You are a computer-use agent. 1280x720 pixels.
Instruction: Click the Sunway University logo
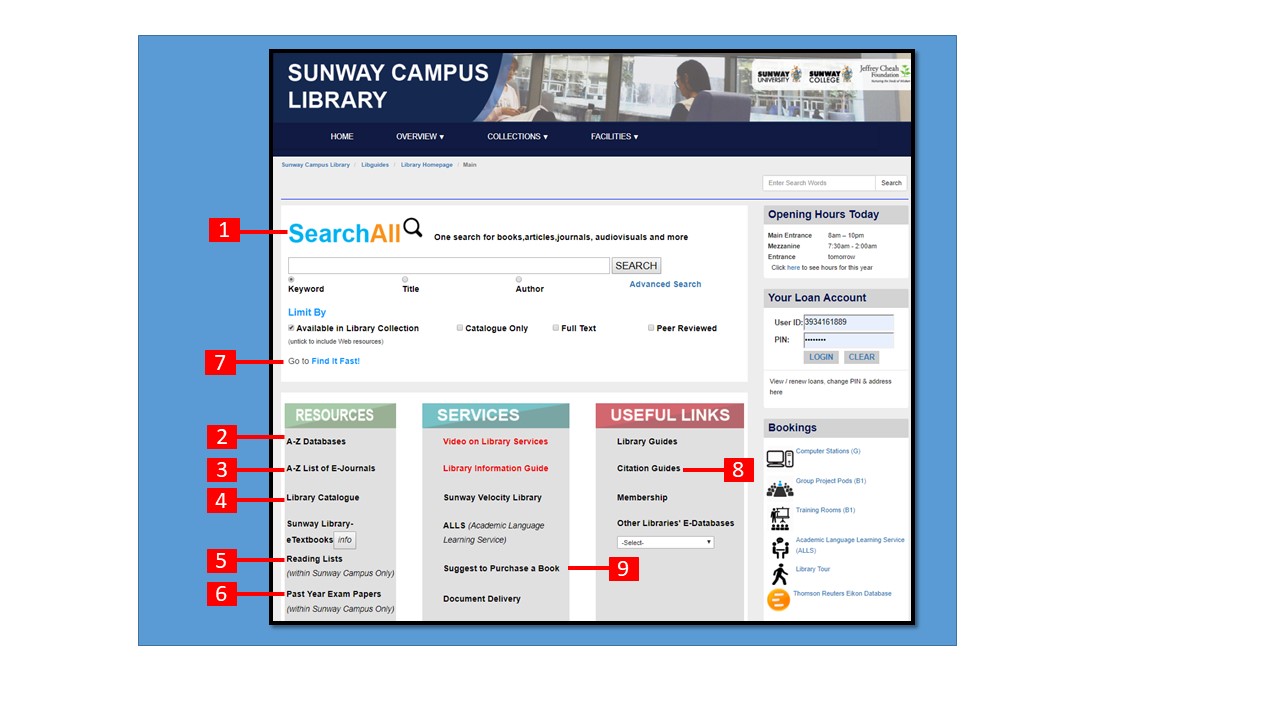778,75
